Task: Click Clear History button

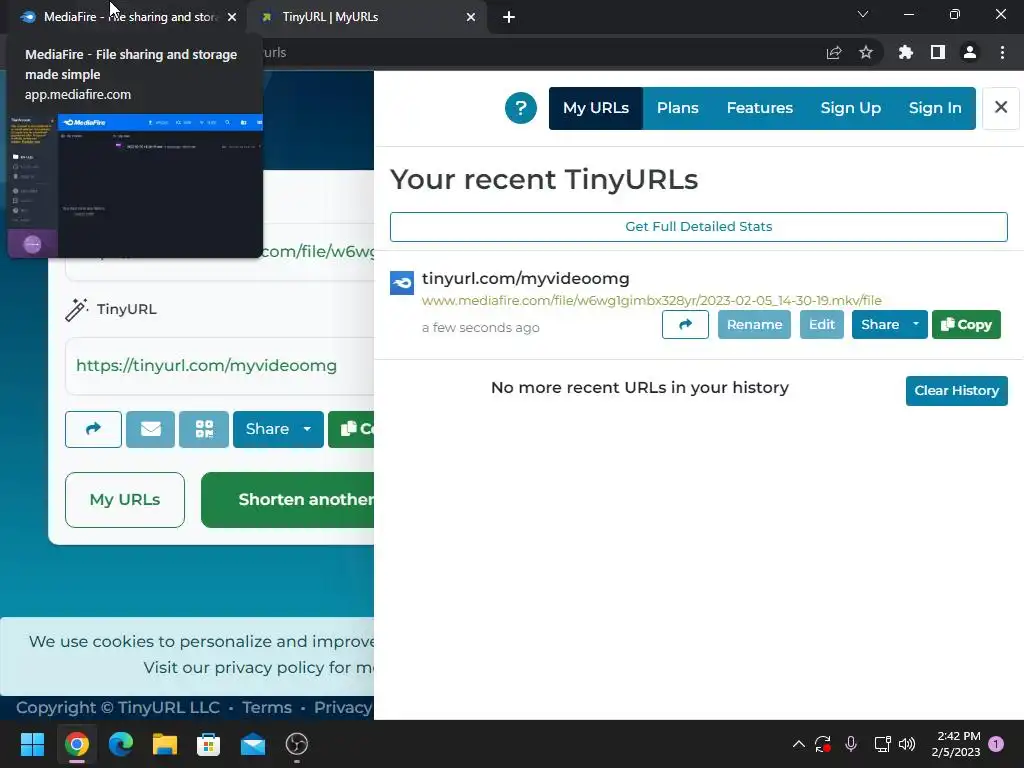Action: (956, 391)
